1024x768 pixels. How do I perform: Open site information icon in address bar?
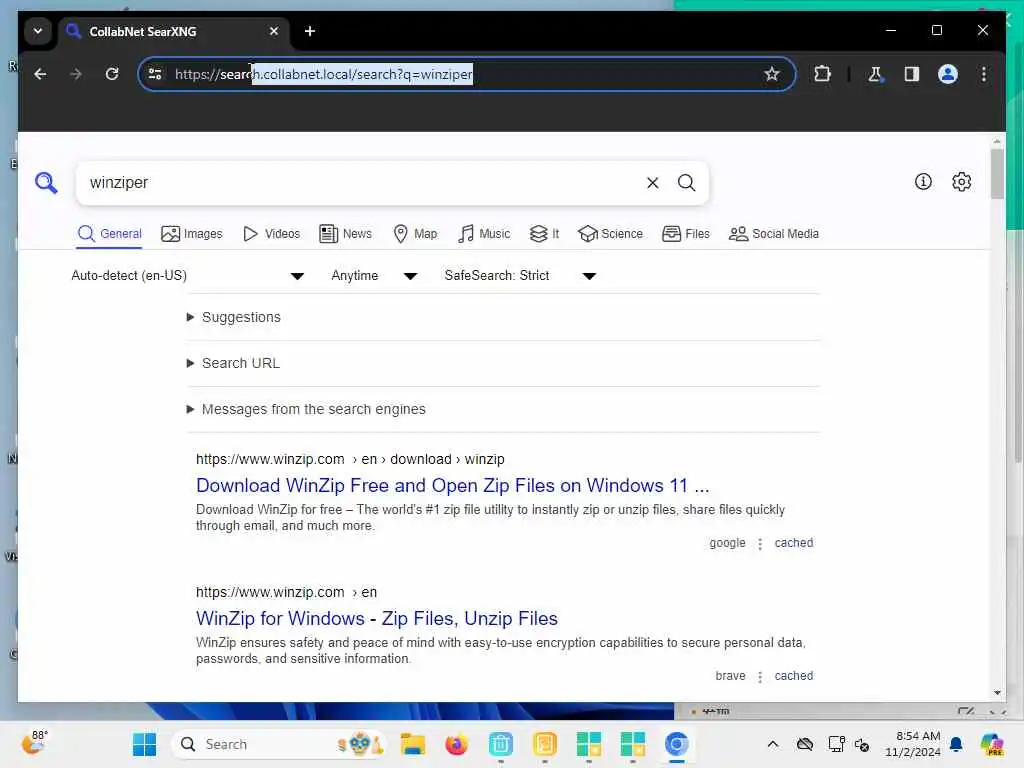pyautogui.click(x=155, y=74)
